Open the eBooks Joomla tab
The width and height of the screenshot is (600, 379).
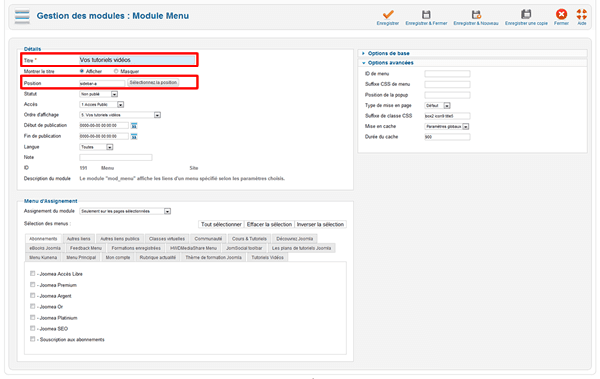point(45,248)
